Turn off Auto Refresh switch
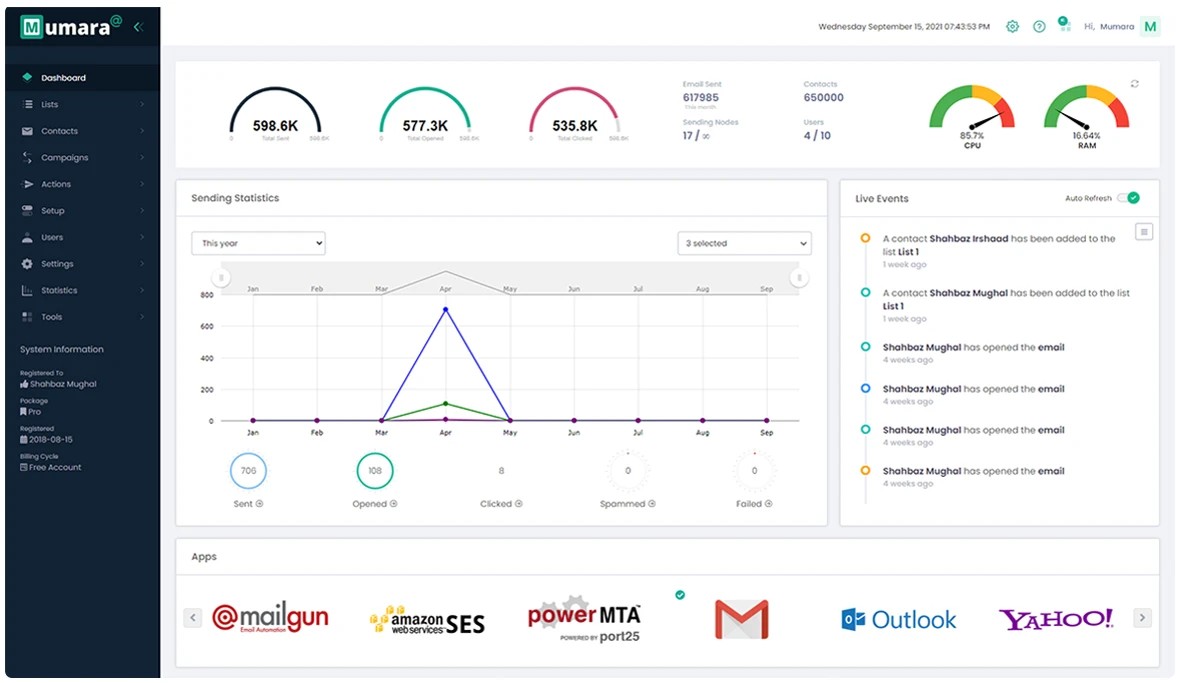This screenshot has width=1180, height=683. click(x=1128, y=198)
